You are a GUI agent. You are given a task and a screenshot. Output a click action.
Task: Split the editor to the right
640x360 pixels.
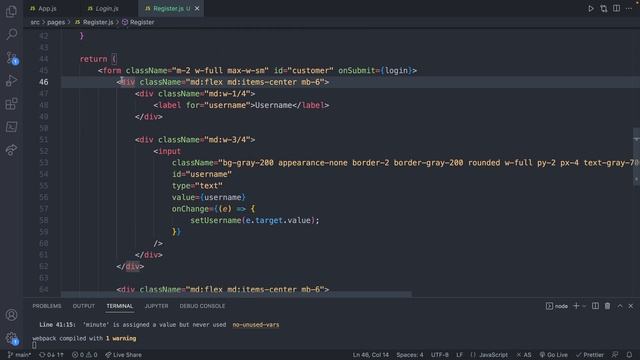(616, 8)
